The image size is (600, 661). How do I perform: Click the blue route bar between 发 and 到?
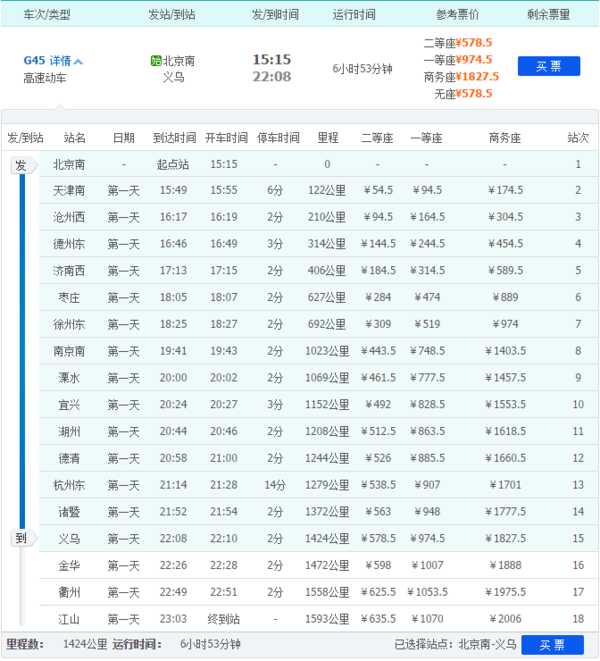point(21,350)
